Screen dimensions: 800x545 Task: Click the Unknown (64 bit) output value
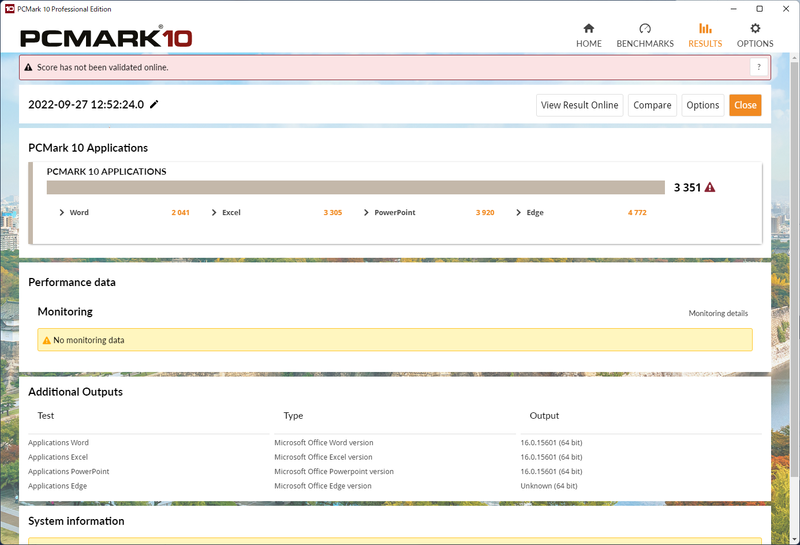click(549, 486)
